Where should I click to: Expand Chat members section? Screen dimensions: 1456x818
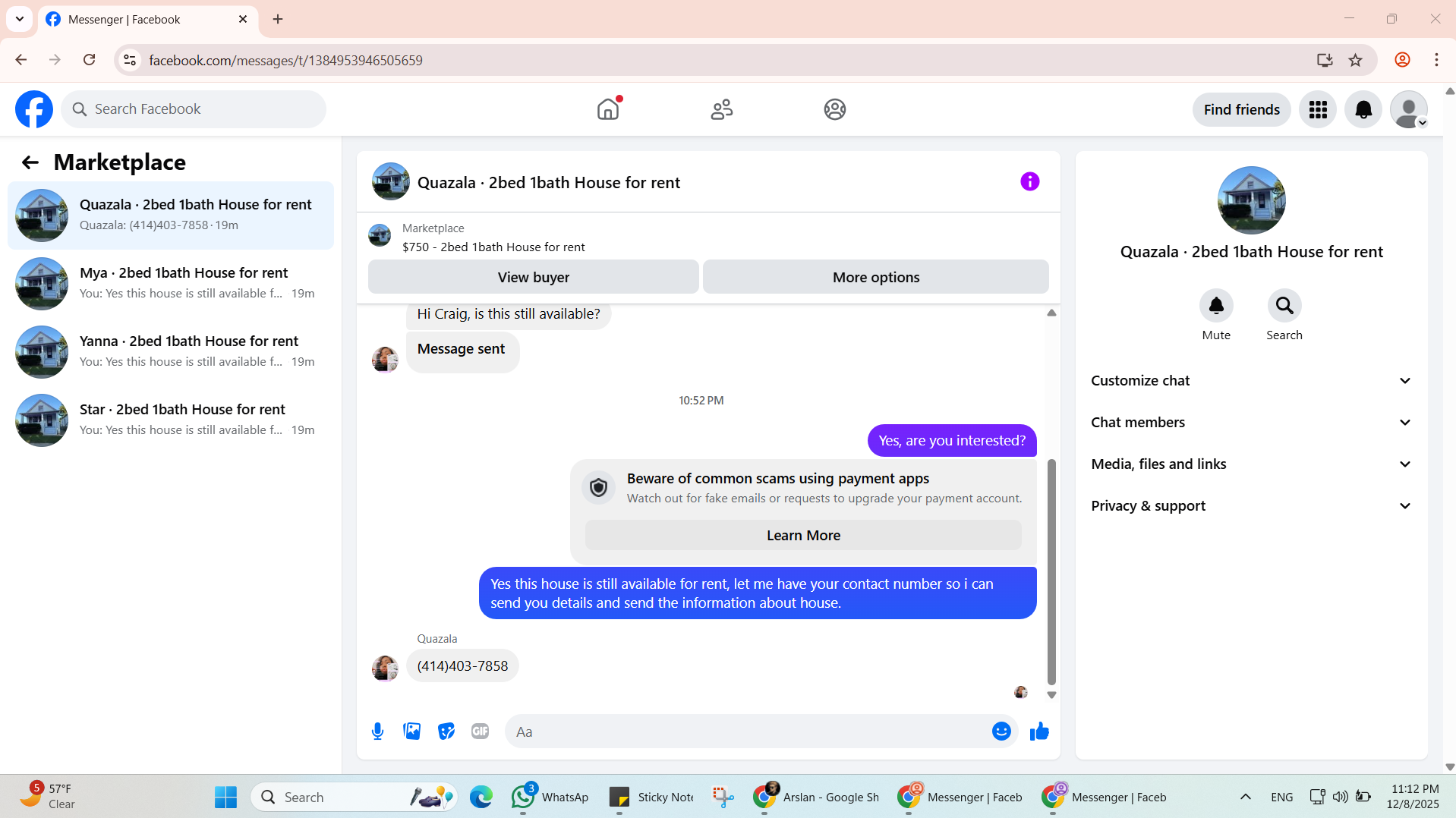[x=1251, y=423]
